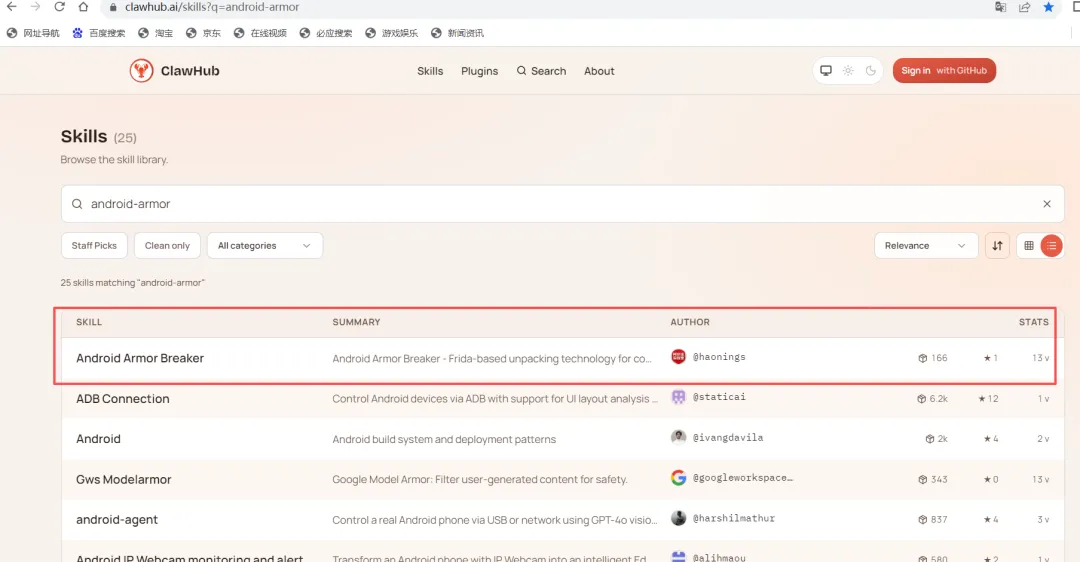This screenshot has width=1080, height=562.
Task: Open 游戏娱乐 bookmark
Action: click(391, 33)
